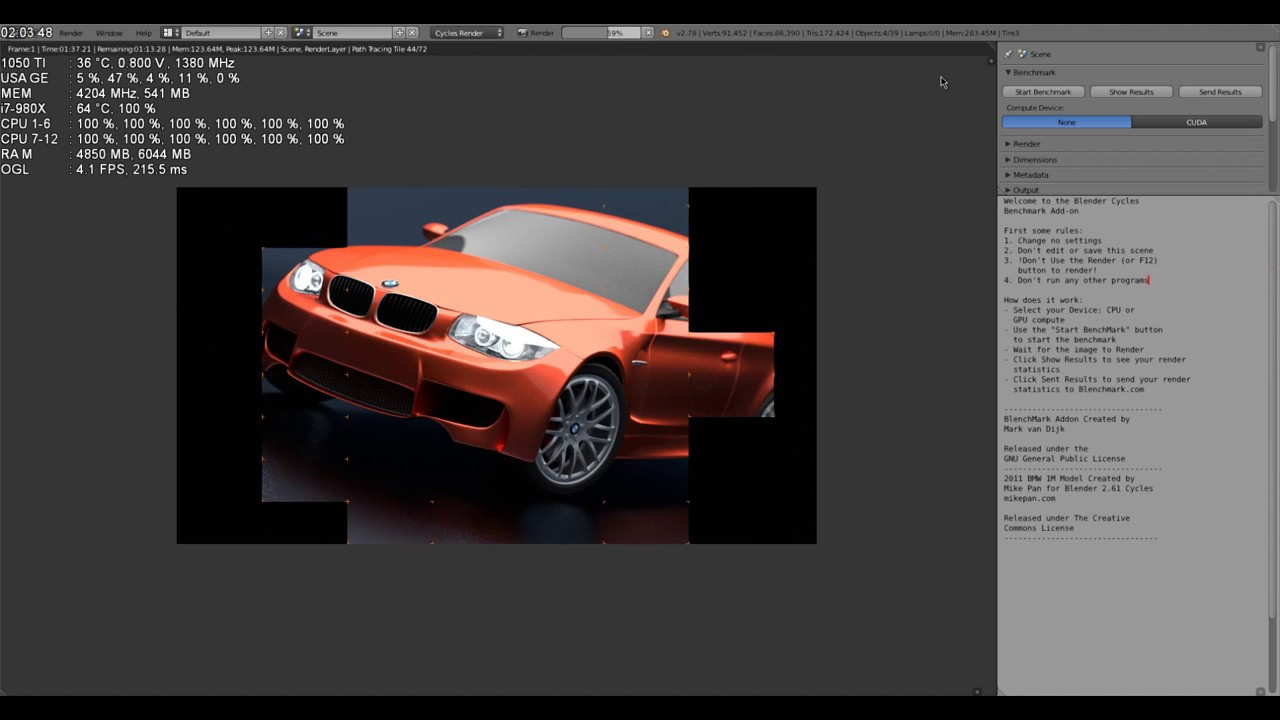Click the 'i7-980X' overlay label
The width and height of the screenshot is (1280, 720).
click(x=23, y=109)
